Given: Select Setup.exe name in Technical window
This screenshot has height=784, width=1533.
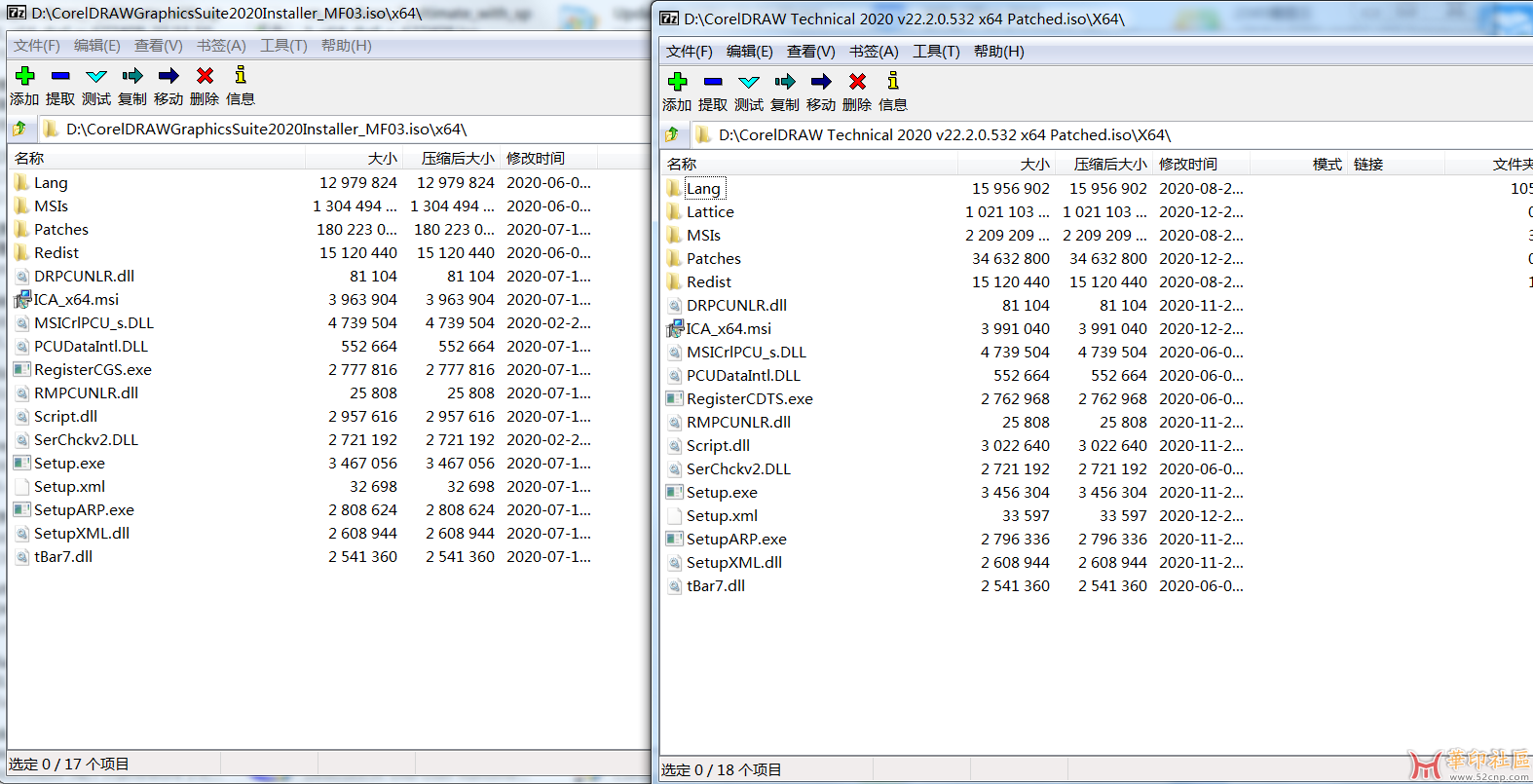Looking at the screenshot, I should coord(722,492).
